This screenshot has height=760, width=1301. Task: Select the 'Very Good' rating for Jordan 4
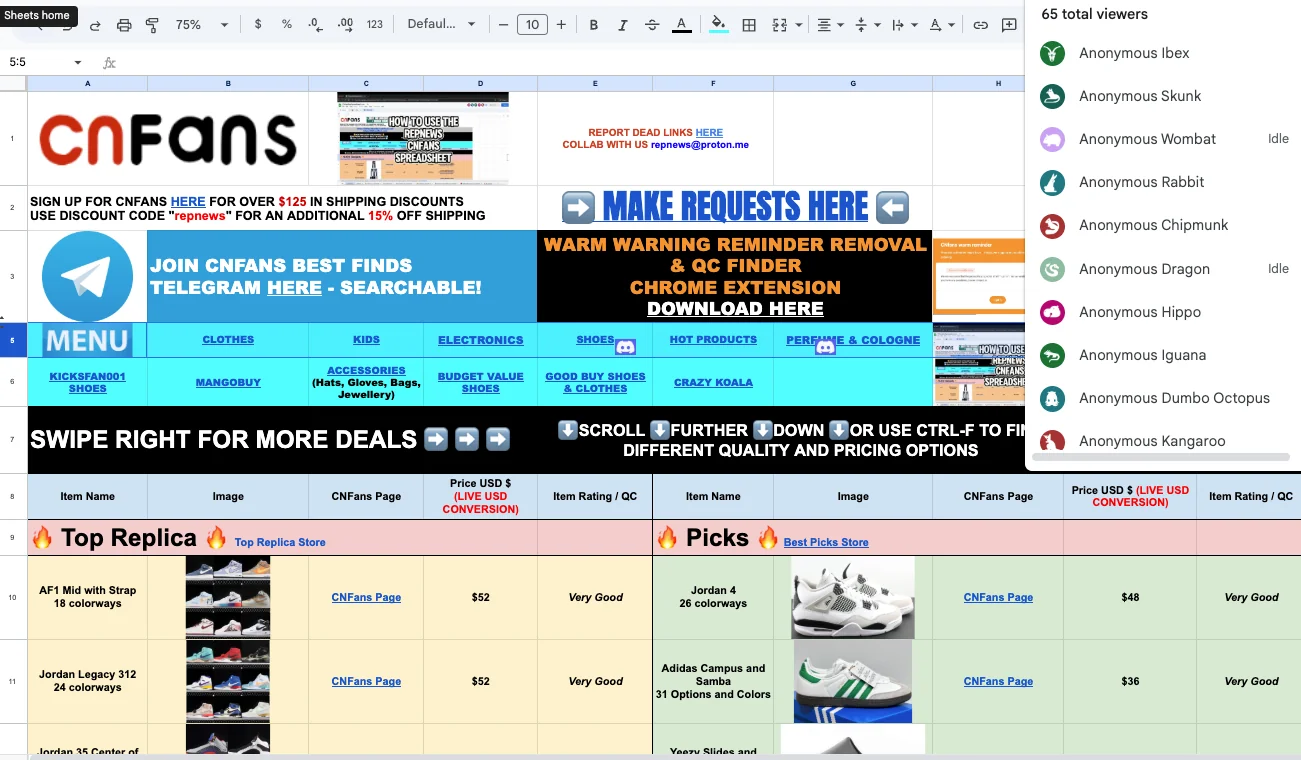coord(1251,597)
